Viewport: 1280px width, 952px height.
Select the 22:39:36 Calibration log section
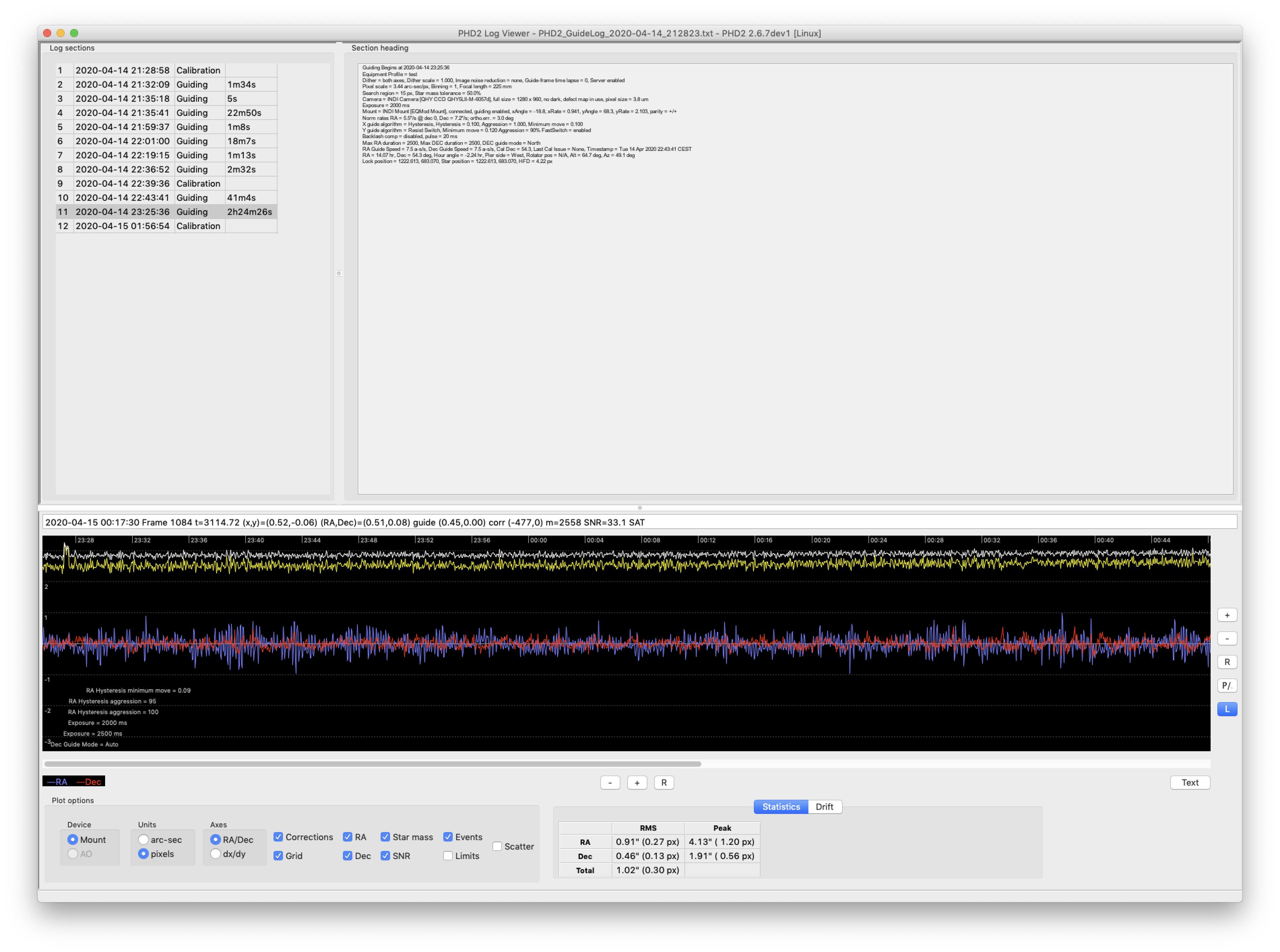[x=166, y=184]
